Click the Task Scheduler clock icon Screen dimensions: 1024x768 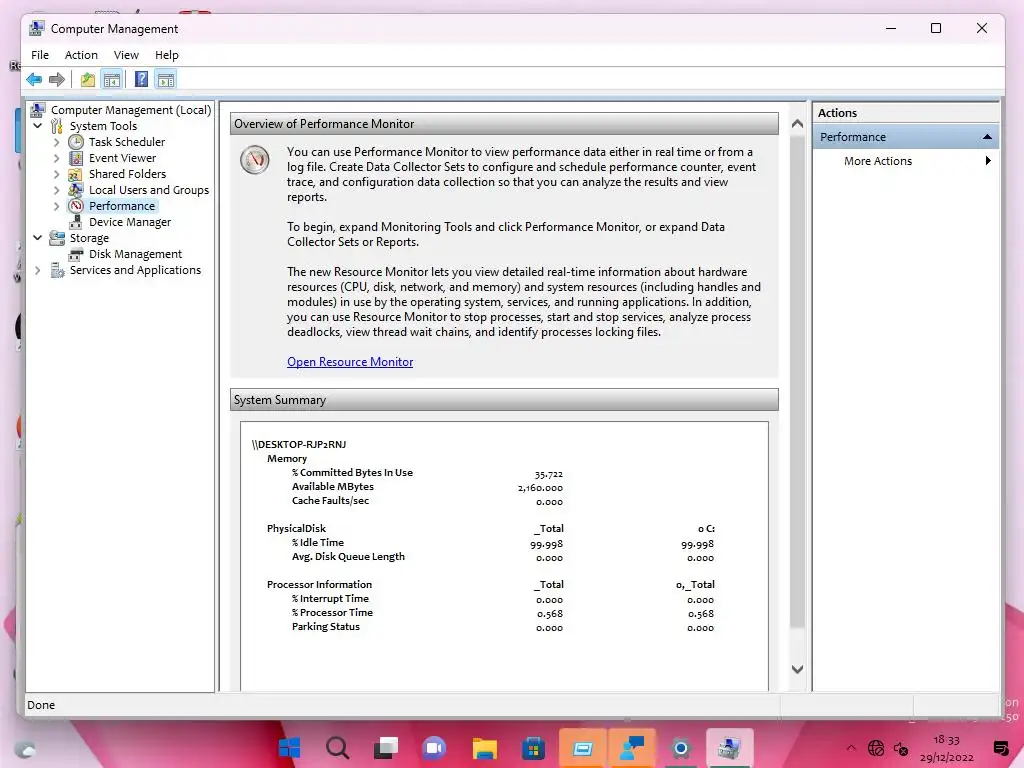point(76,142)
